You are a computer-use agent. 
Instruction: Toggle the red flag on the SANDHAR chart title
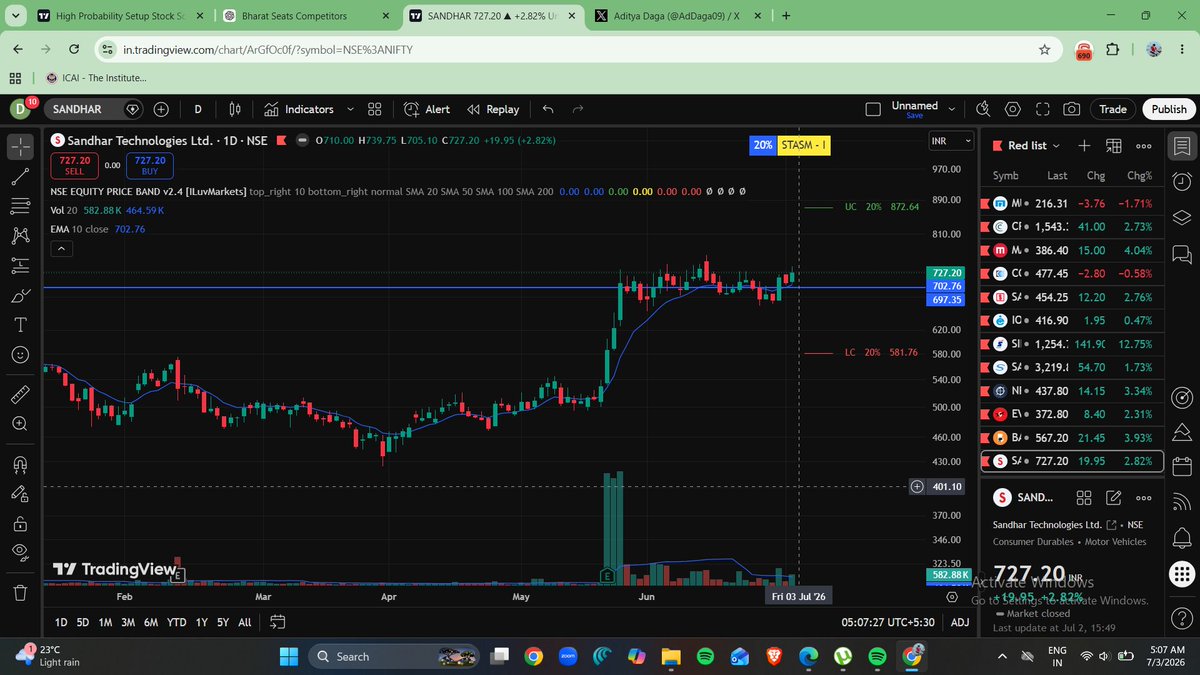point(281,141)
